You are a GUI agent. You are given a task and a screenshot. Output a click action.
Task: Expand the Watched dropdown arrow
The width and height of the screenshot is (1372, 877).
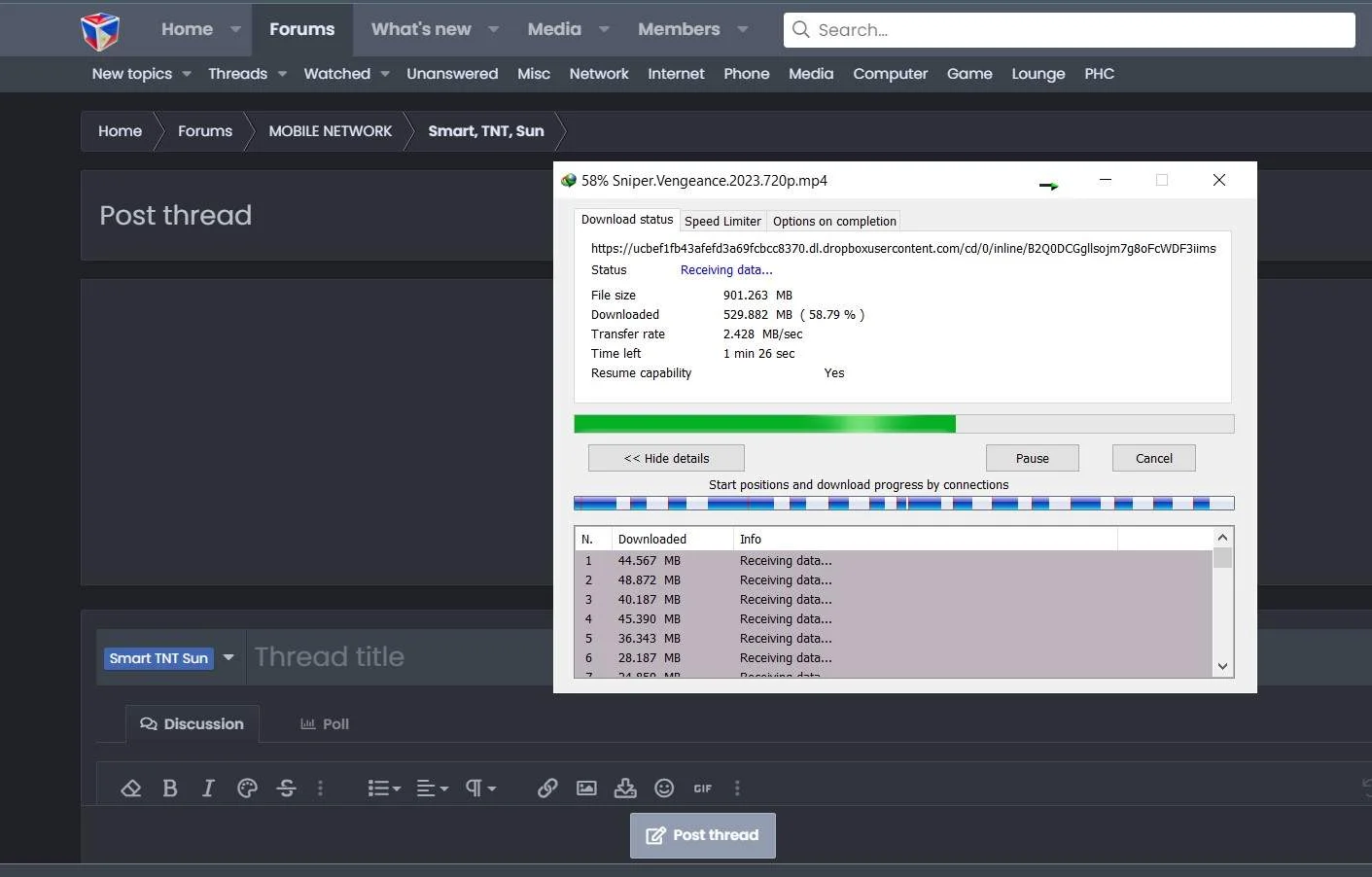click(x=385, y=74)
